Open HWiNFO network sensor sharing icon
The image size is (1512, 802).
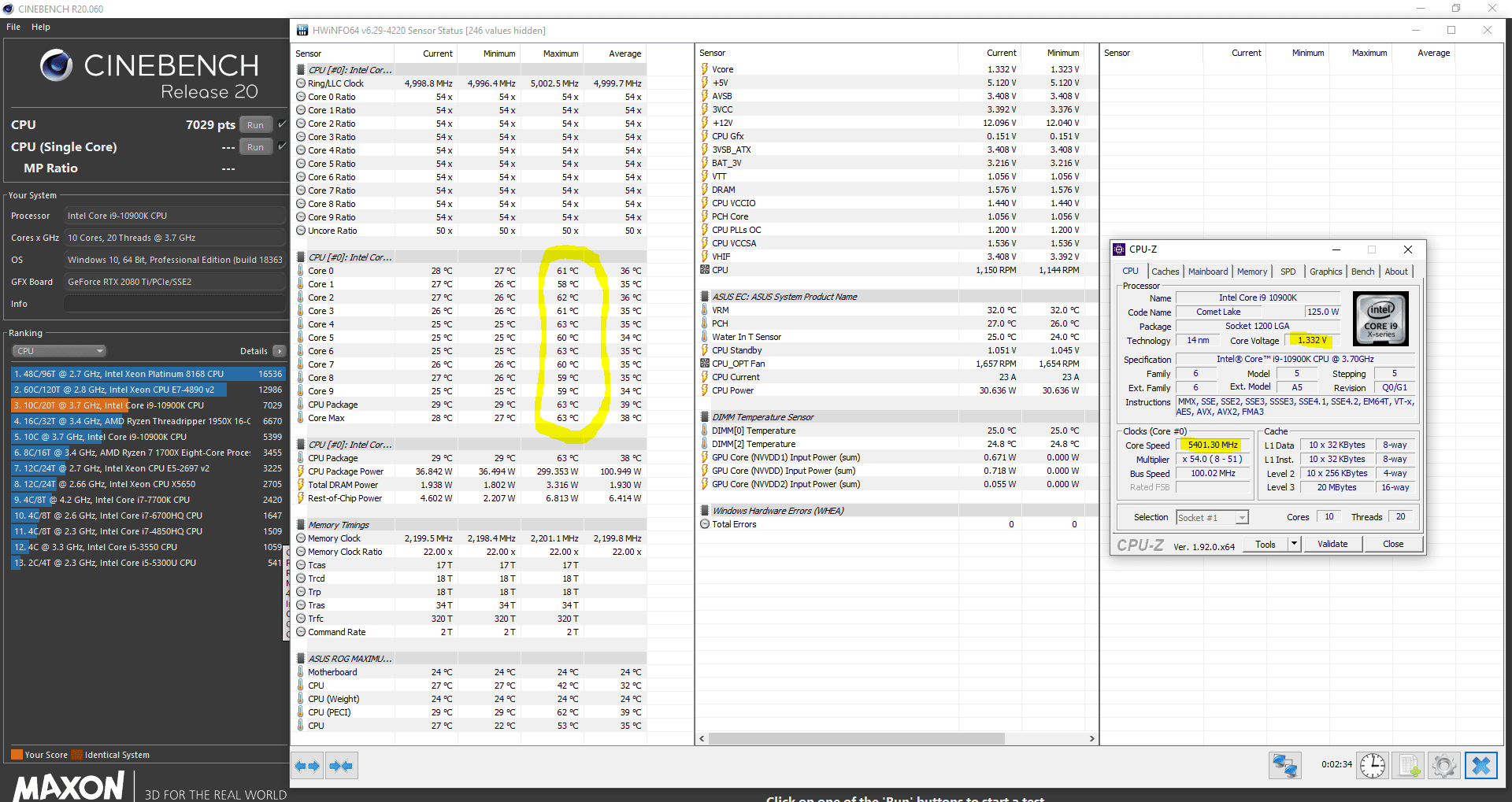click(x=1285, y=765)
